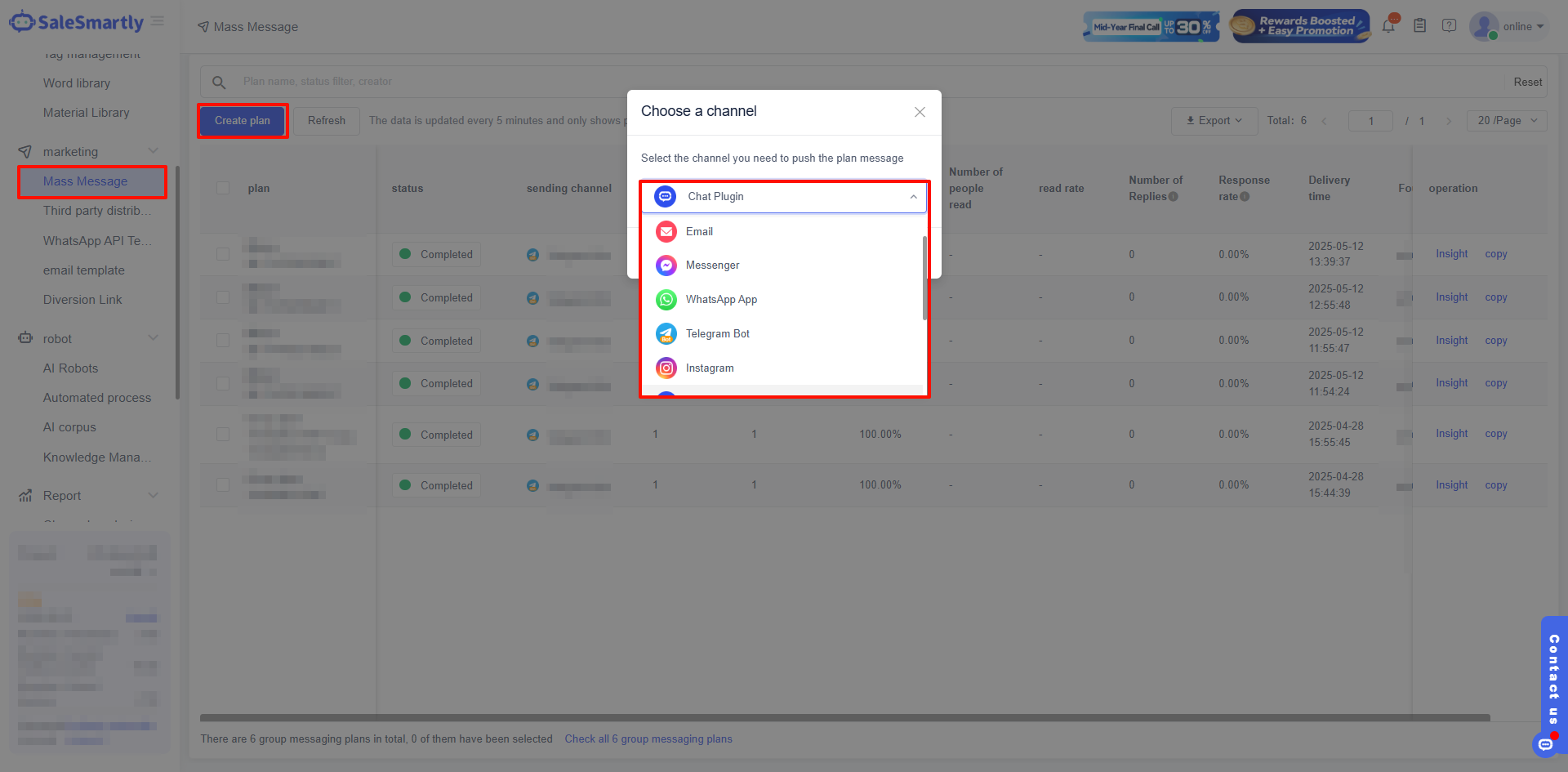Image resolution: width=1568 pixels, height=772 pixels.
Task: Check the first plan row checkbox
Action: click(223, 254)
